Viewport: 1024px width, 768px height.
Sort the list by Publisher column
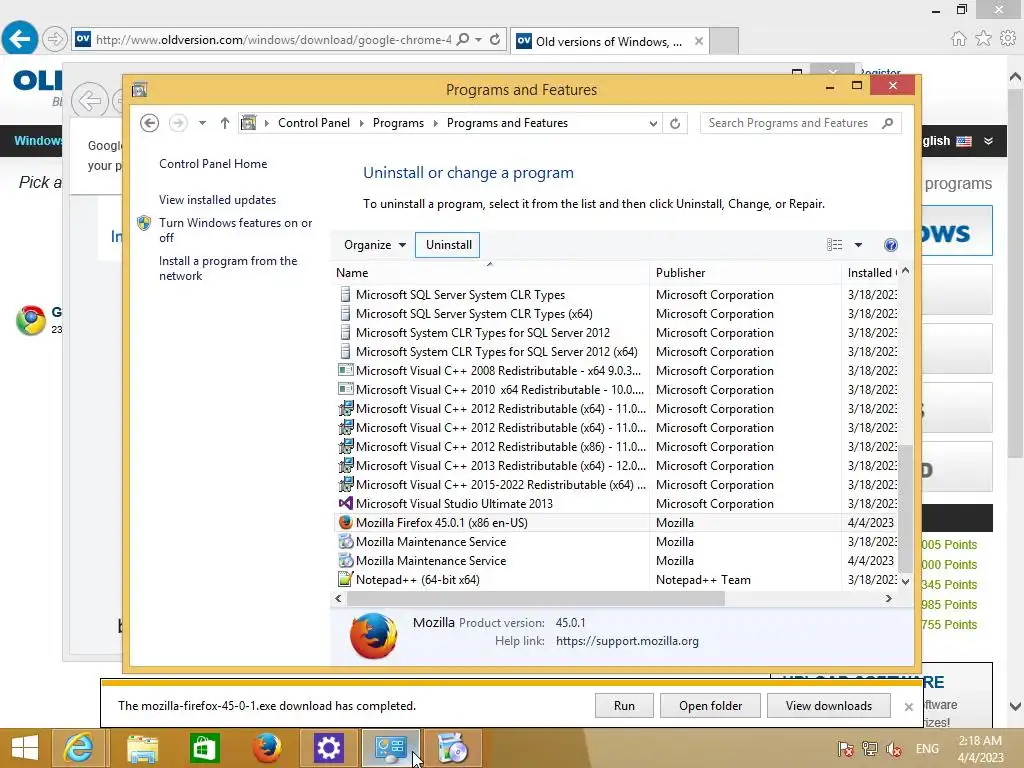(x=745, y=273)
